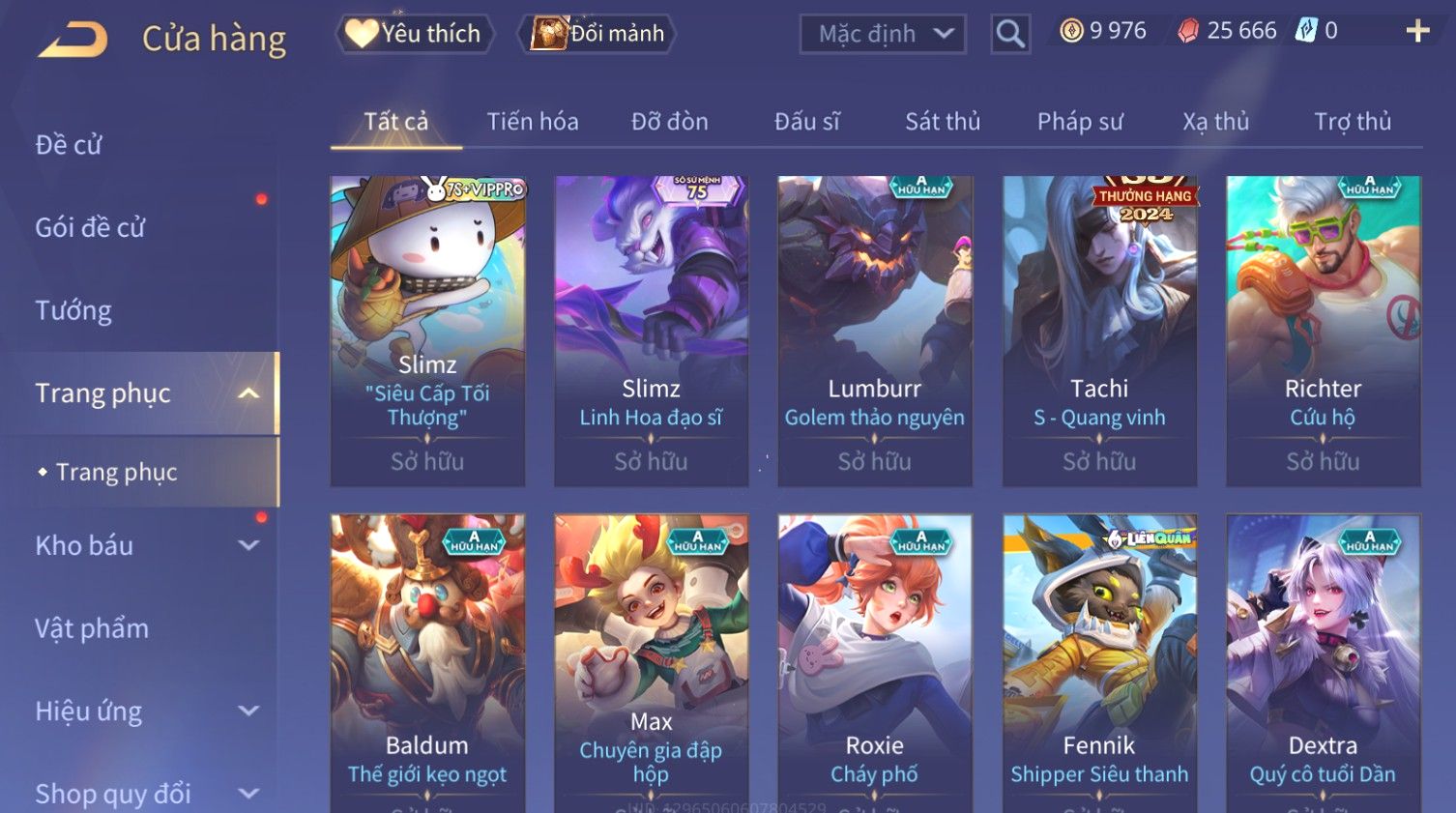The width and height of the screenshot is (1456, 813).
Task: Click the red ruby currency icon
Action: 1188,31
